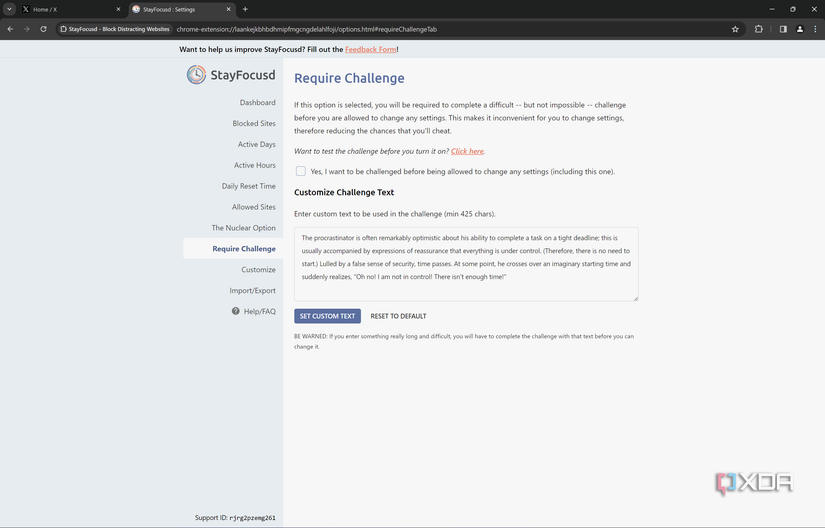Click the StayFocusd clock logo icon
825x528 pixels.
click(x=196, y=75)
